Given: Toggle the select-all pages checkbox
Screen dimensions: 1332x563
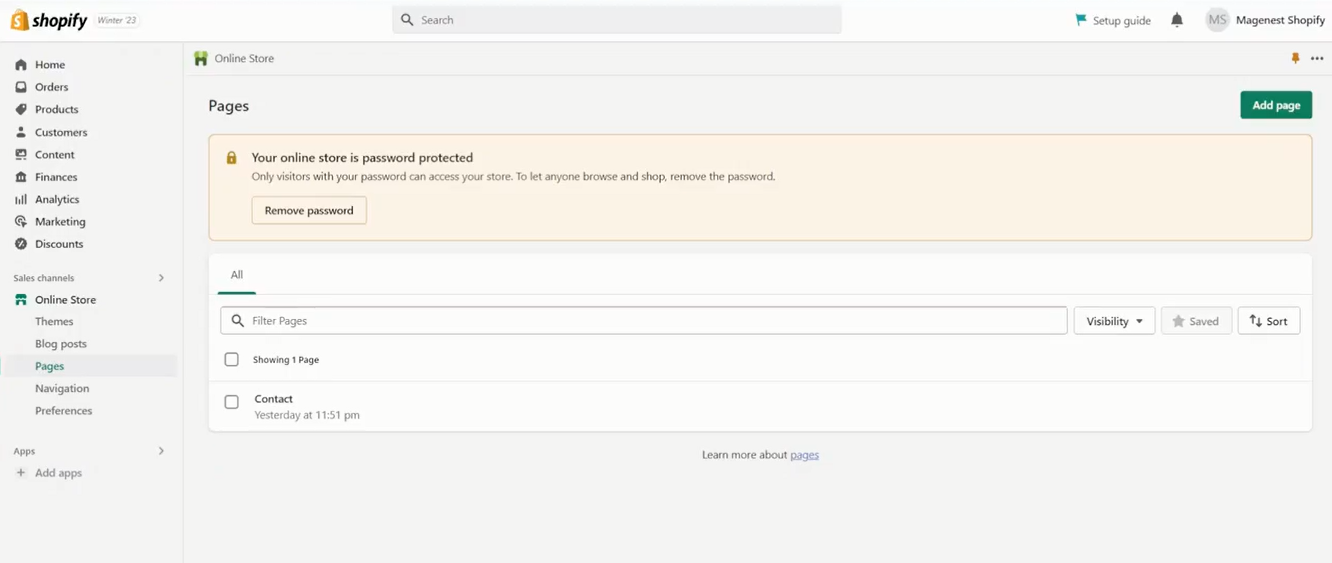Looking at the screenshot, I should 232,359.
